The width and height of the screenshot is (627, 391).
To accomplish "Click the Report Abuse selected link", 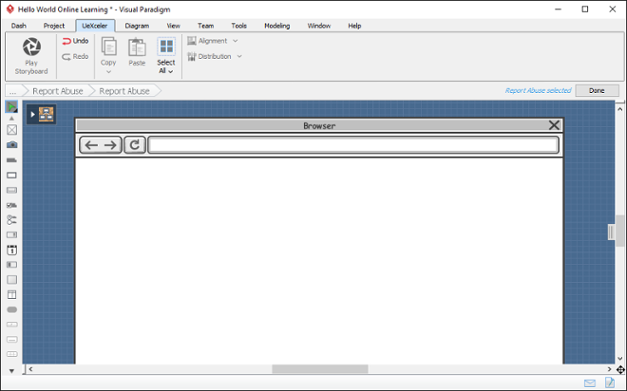I will 538,91.
